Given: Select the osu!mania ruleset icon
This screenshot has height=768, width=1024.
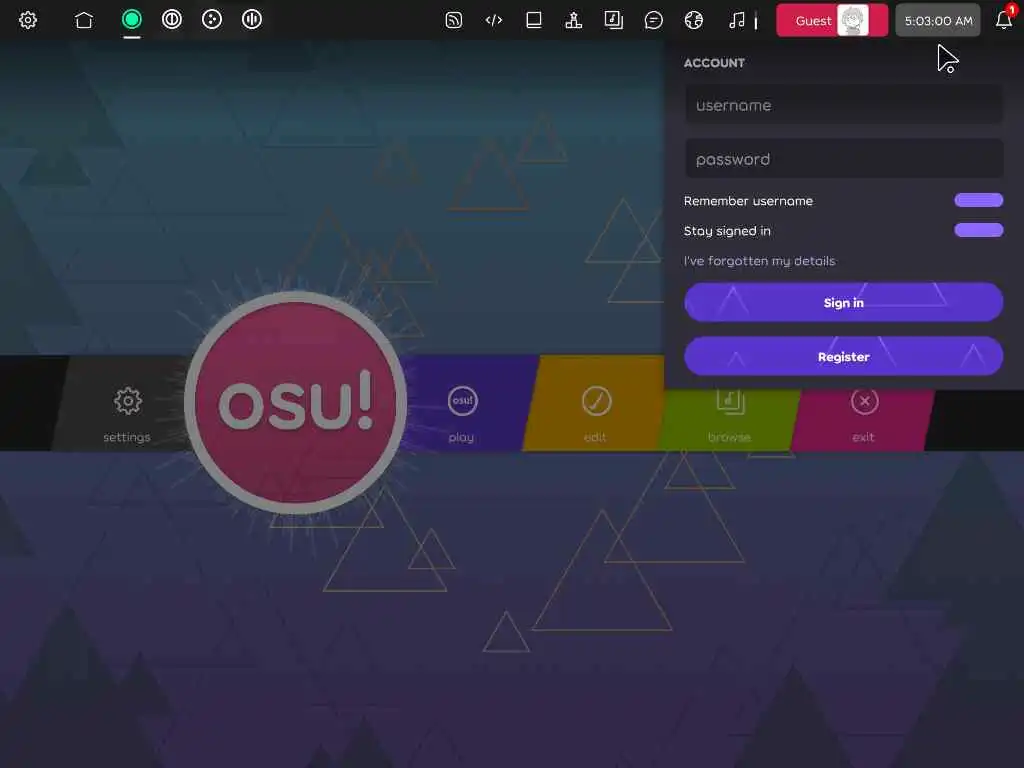Looking at the screenshot, I should (251, 20).
